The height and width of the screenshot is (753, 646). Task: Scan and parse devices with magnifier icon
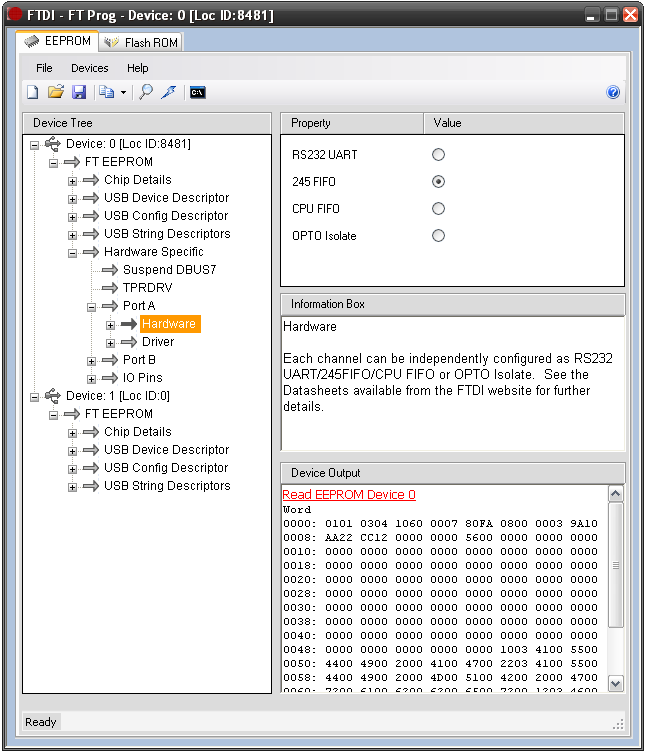pos(146,92)
